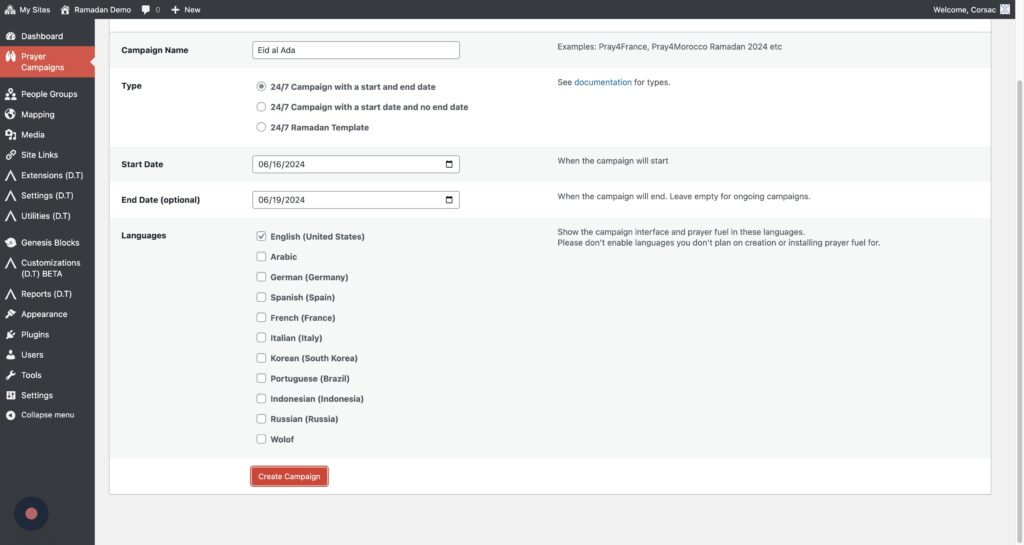Image resolution: width=1024 pixels, height=545 pixels.
Task: Click the Tools wrench icon
Action: [x=10, y=375]
